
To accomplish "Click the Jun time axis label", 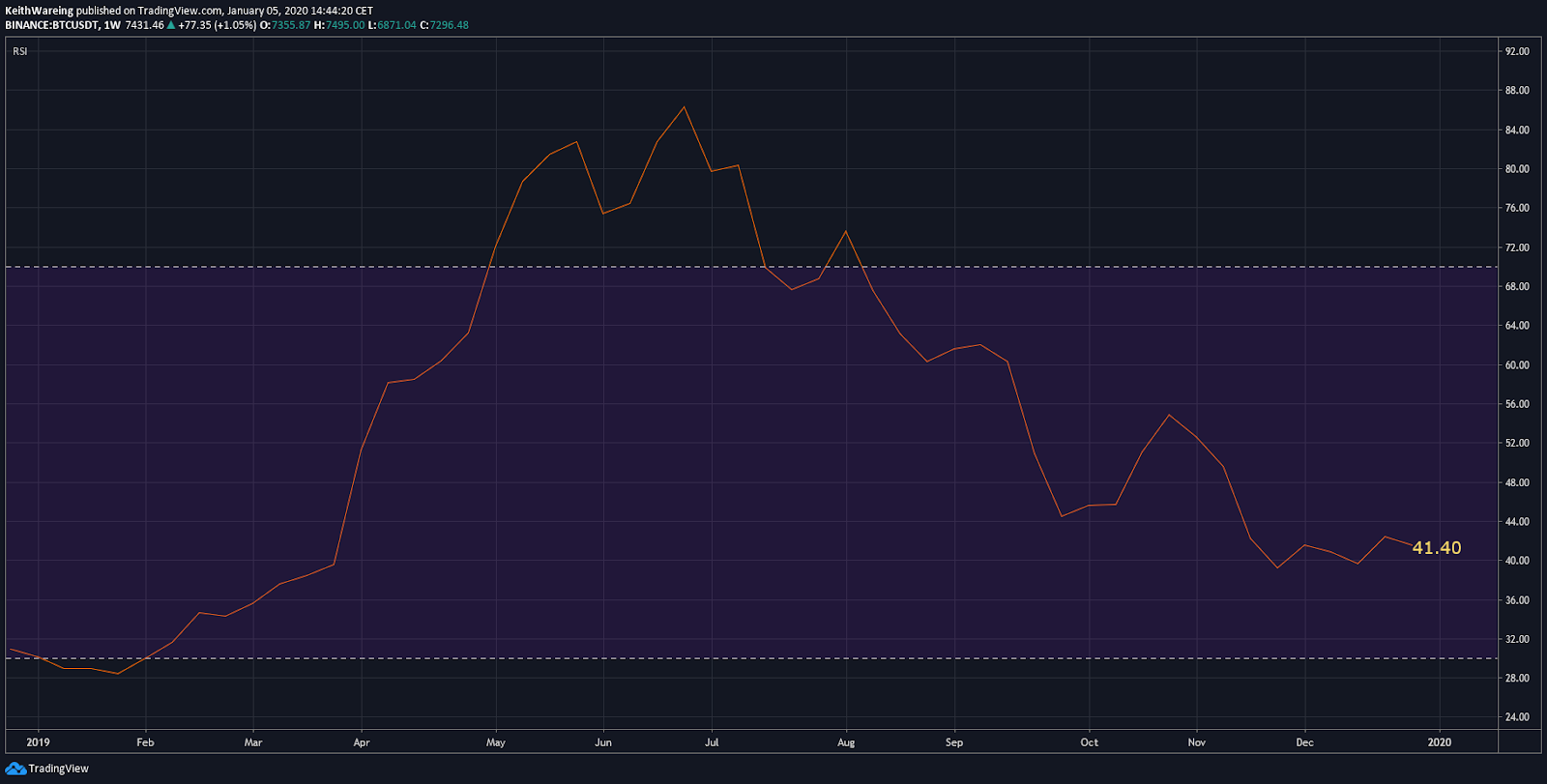I will tap(603, 742).
